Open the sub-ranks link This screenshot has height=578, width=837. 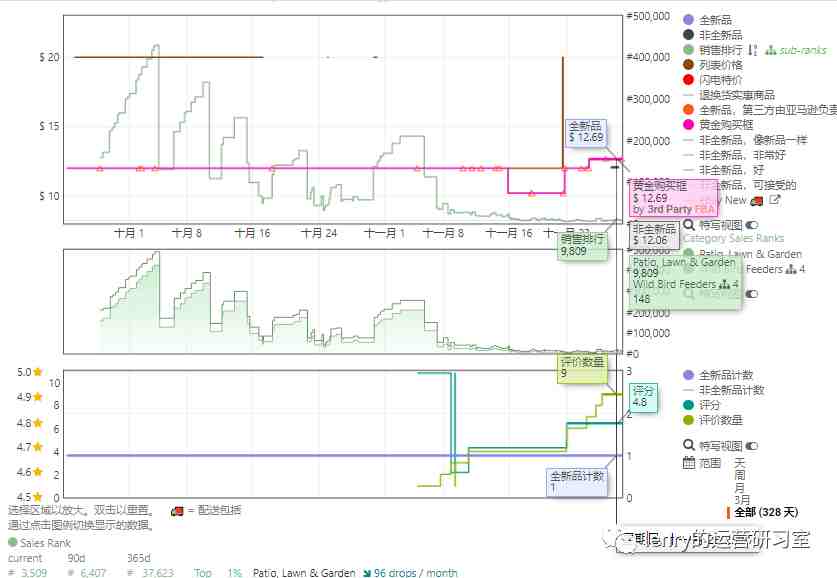pyautogui.click(x=802, y=50)
